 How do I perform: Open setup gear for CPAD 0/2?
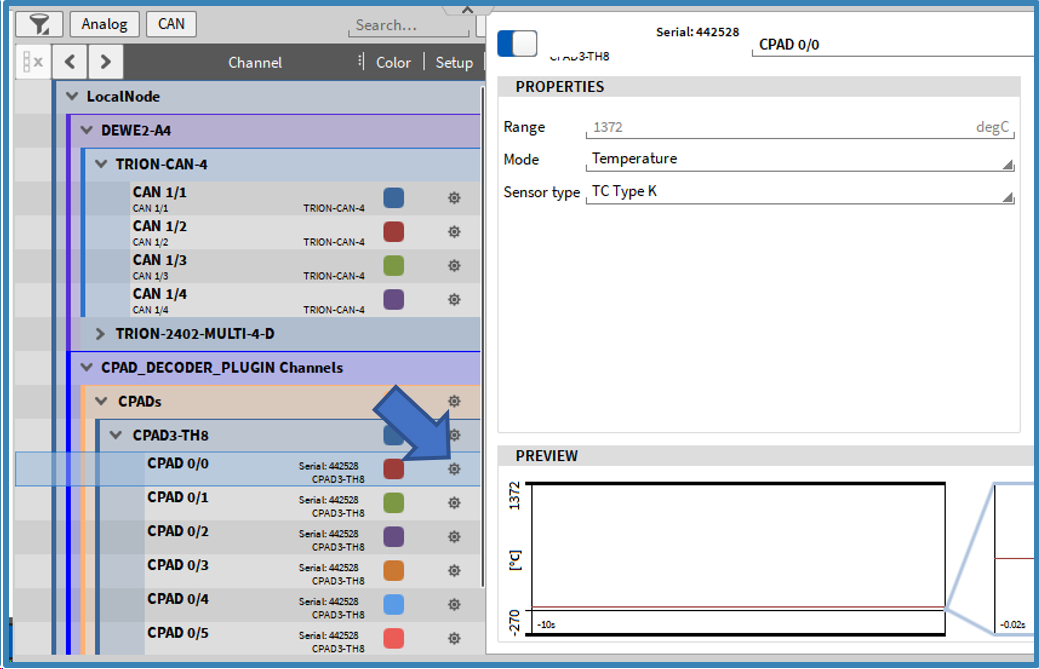tap(454, 537)
